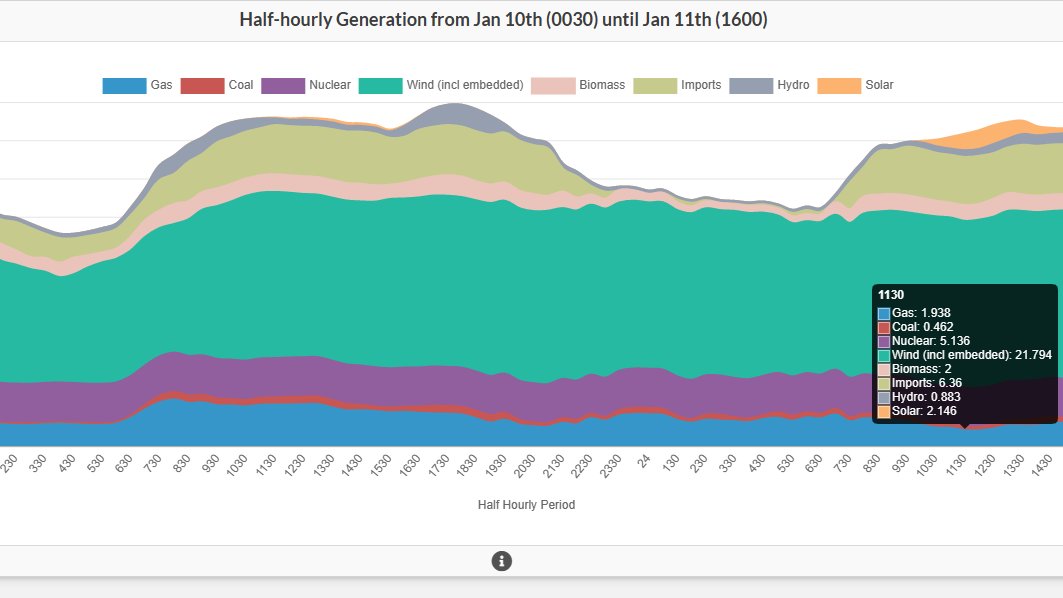Click the info icon below the chart
Screen dimensions: 1063x598
point(502,561)
